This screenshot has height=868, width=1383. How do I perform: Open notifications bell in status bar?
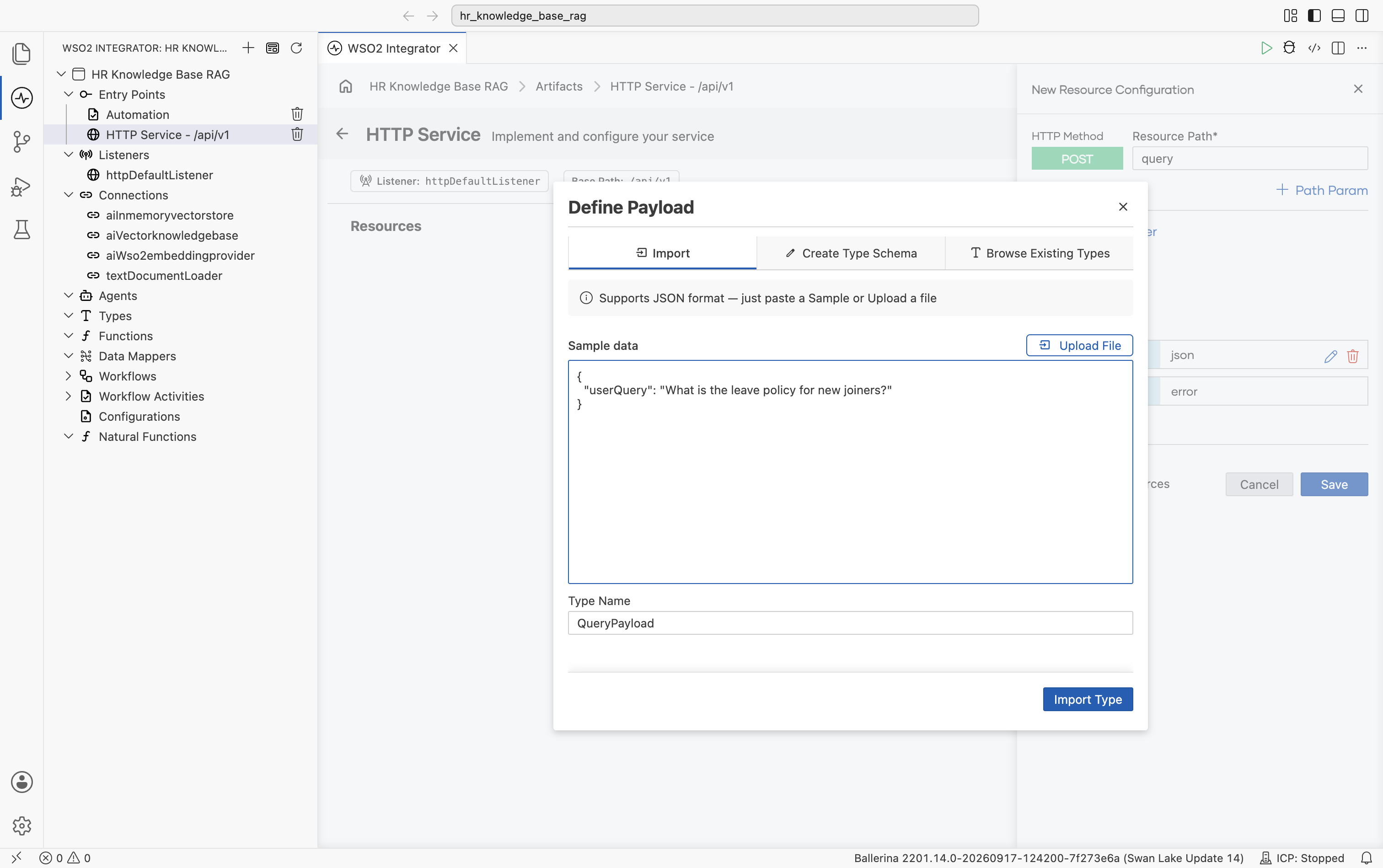click(x=1367, y=857)
